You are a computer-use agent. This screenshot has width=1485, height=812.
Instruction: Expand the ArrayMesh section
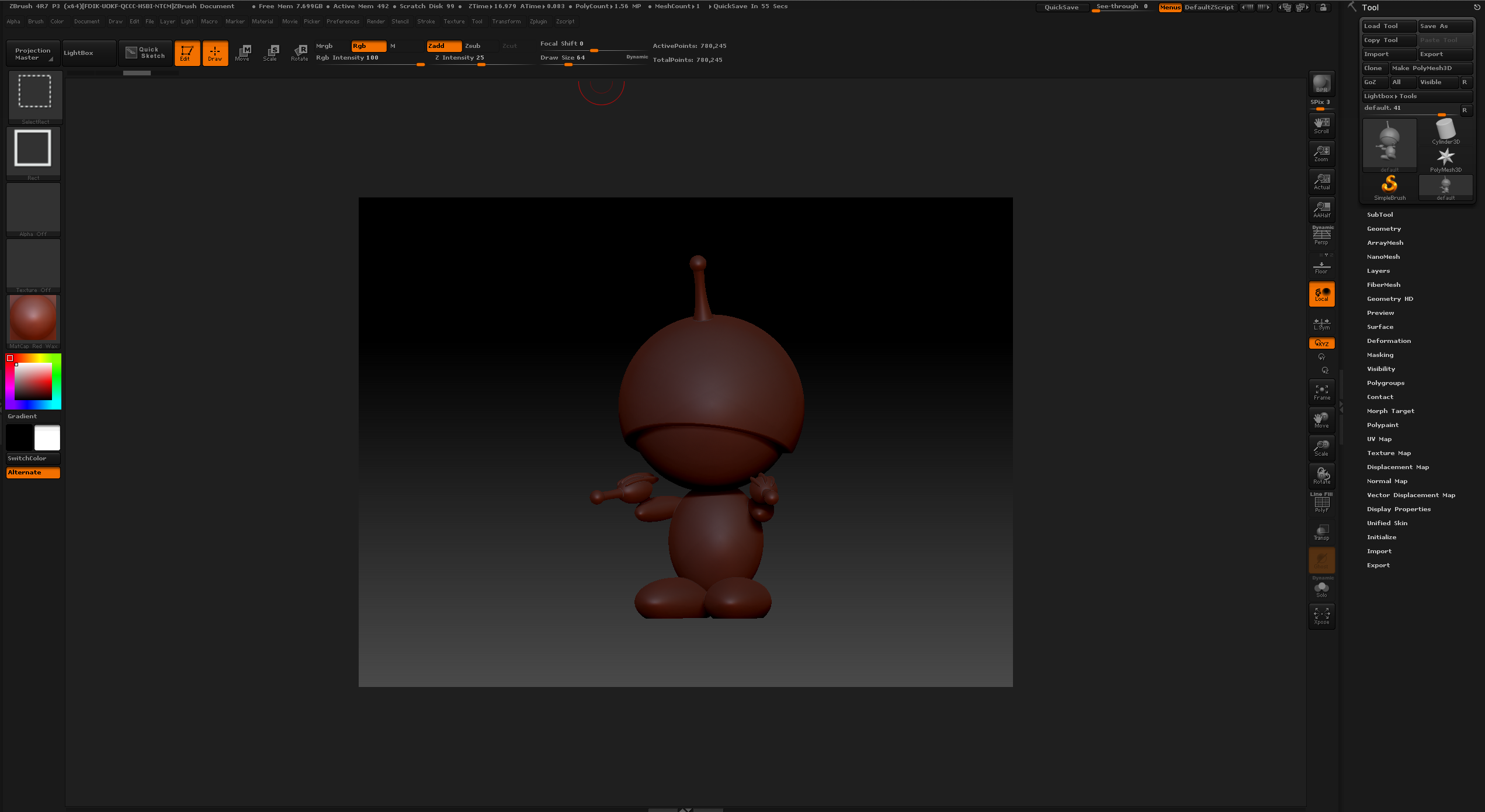coord(1385,243)
